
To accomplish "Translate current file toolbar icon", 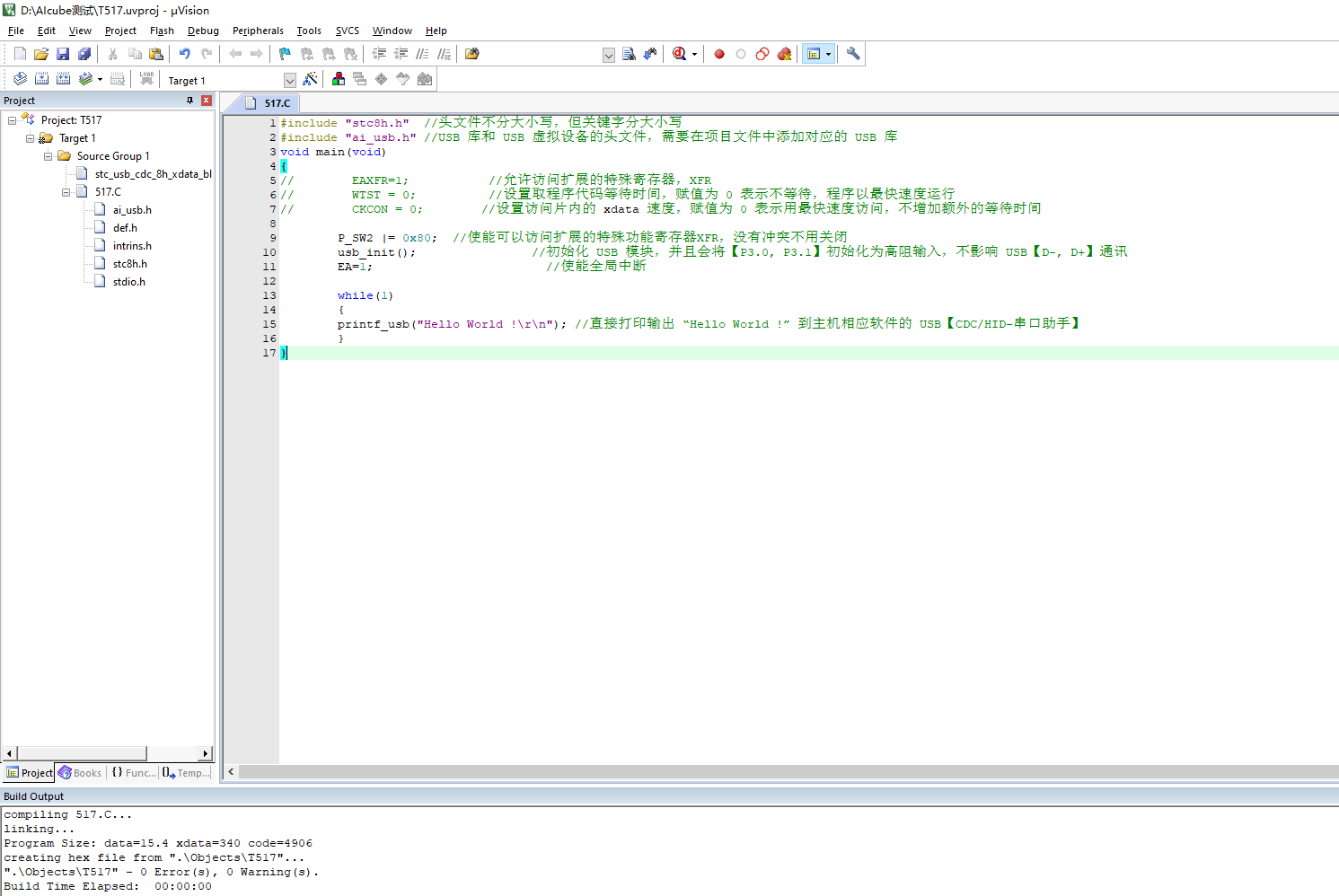I will coord(20,79).
